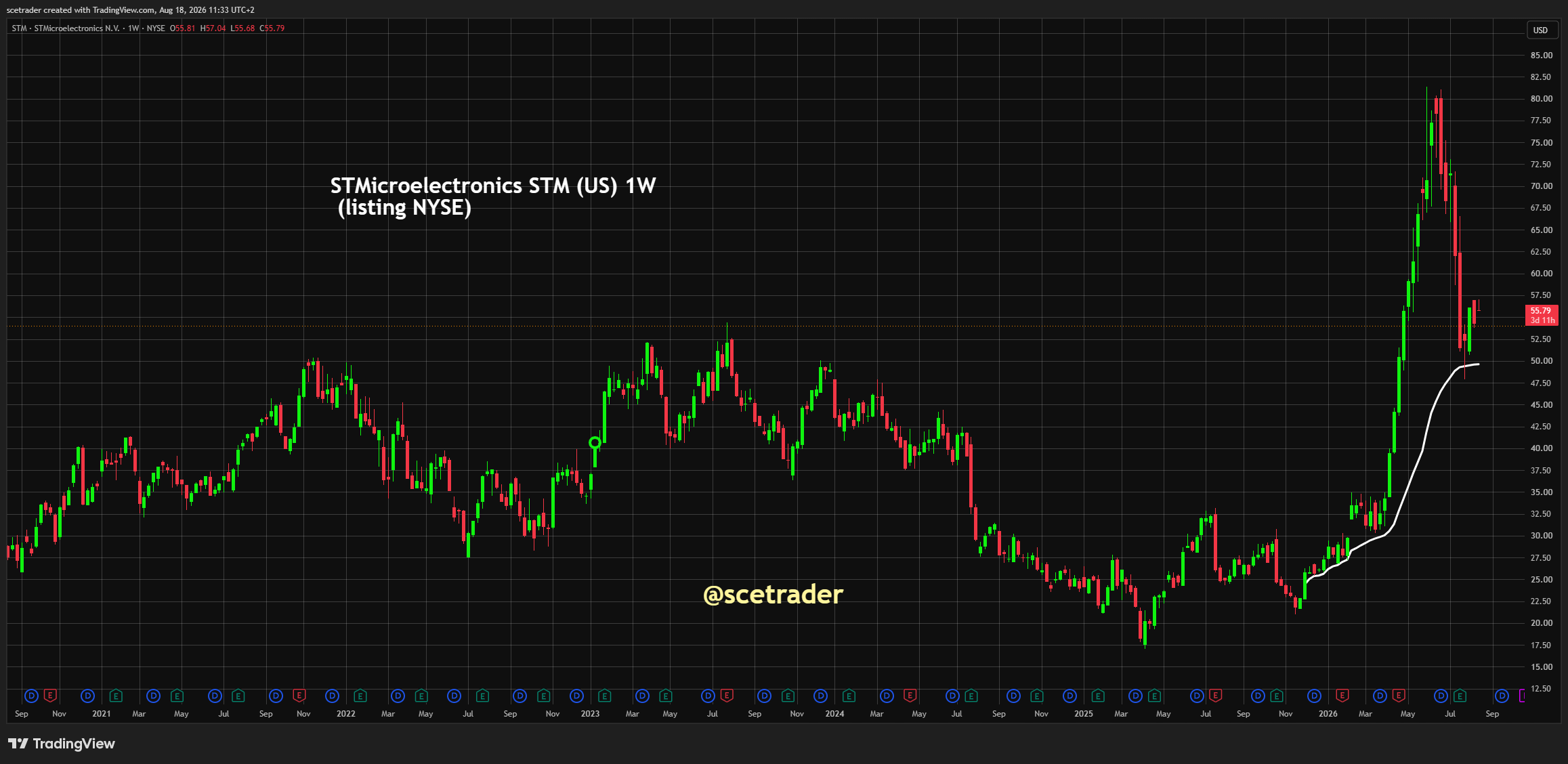The width and height of the screenshot is (1568, 764).
Task: Select the dividend marker for September 2023
Action: [764, 696]
